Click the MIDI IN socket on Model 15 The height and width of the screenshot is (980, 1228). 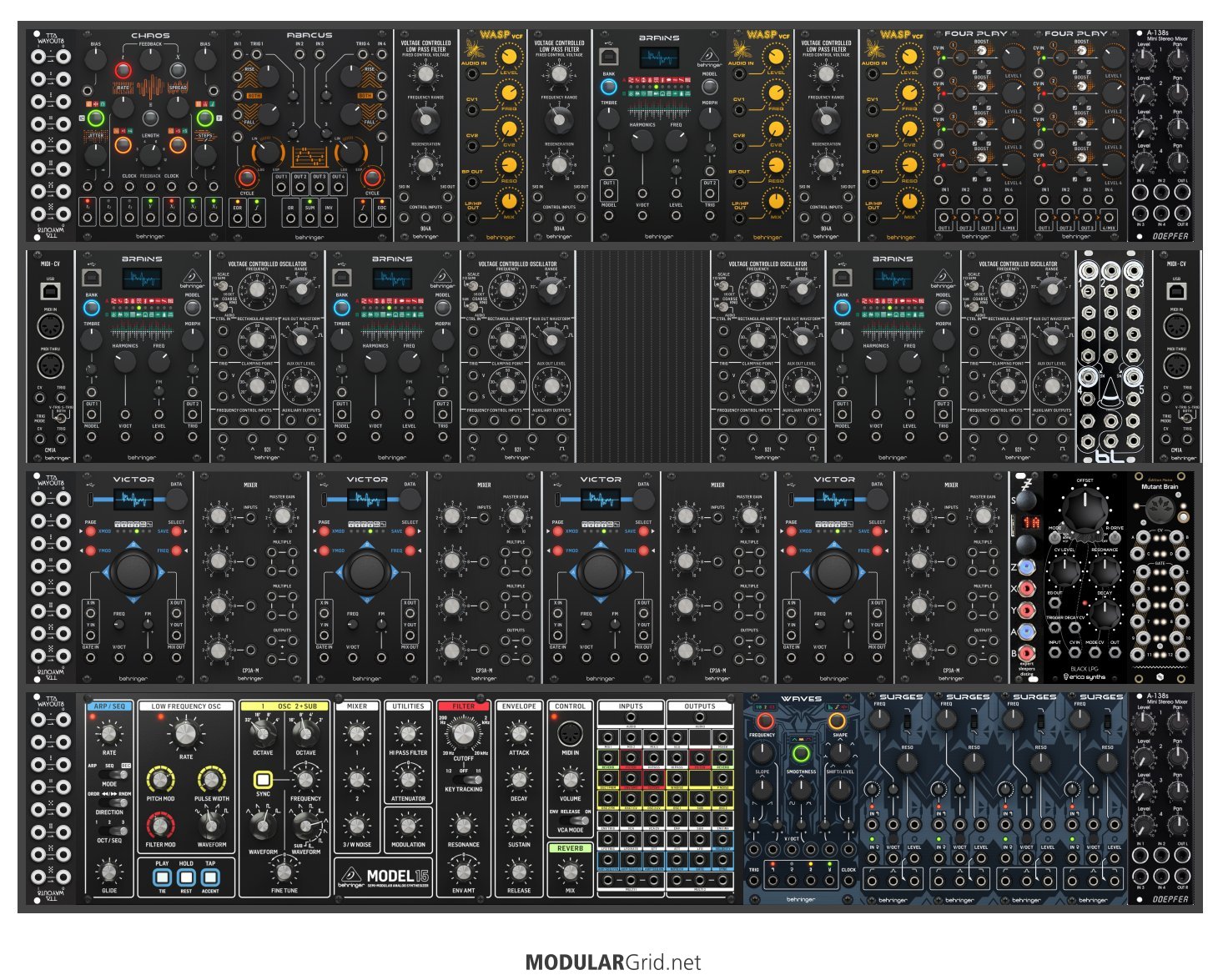click(x=571, y=733)
